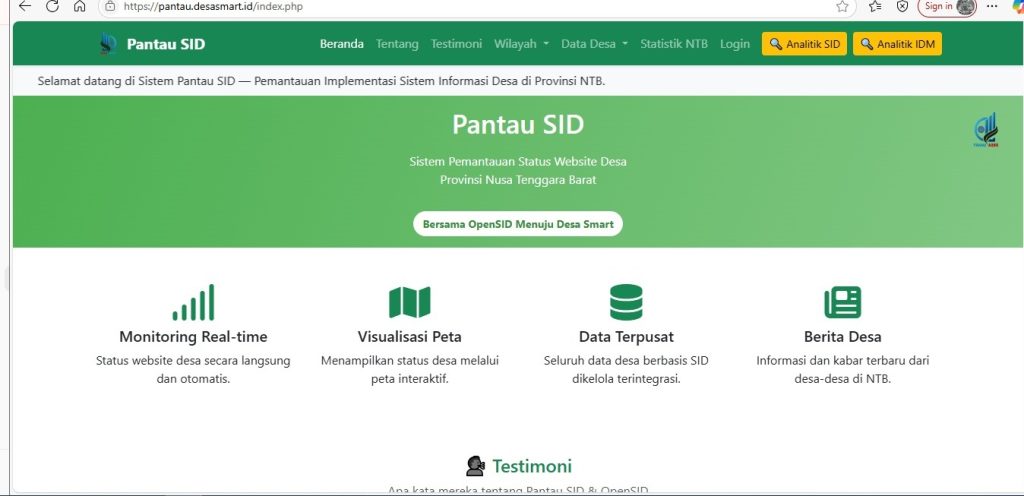Open the Tentang section link
The width and height of the screenshot is (1024, 496).
397,44
